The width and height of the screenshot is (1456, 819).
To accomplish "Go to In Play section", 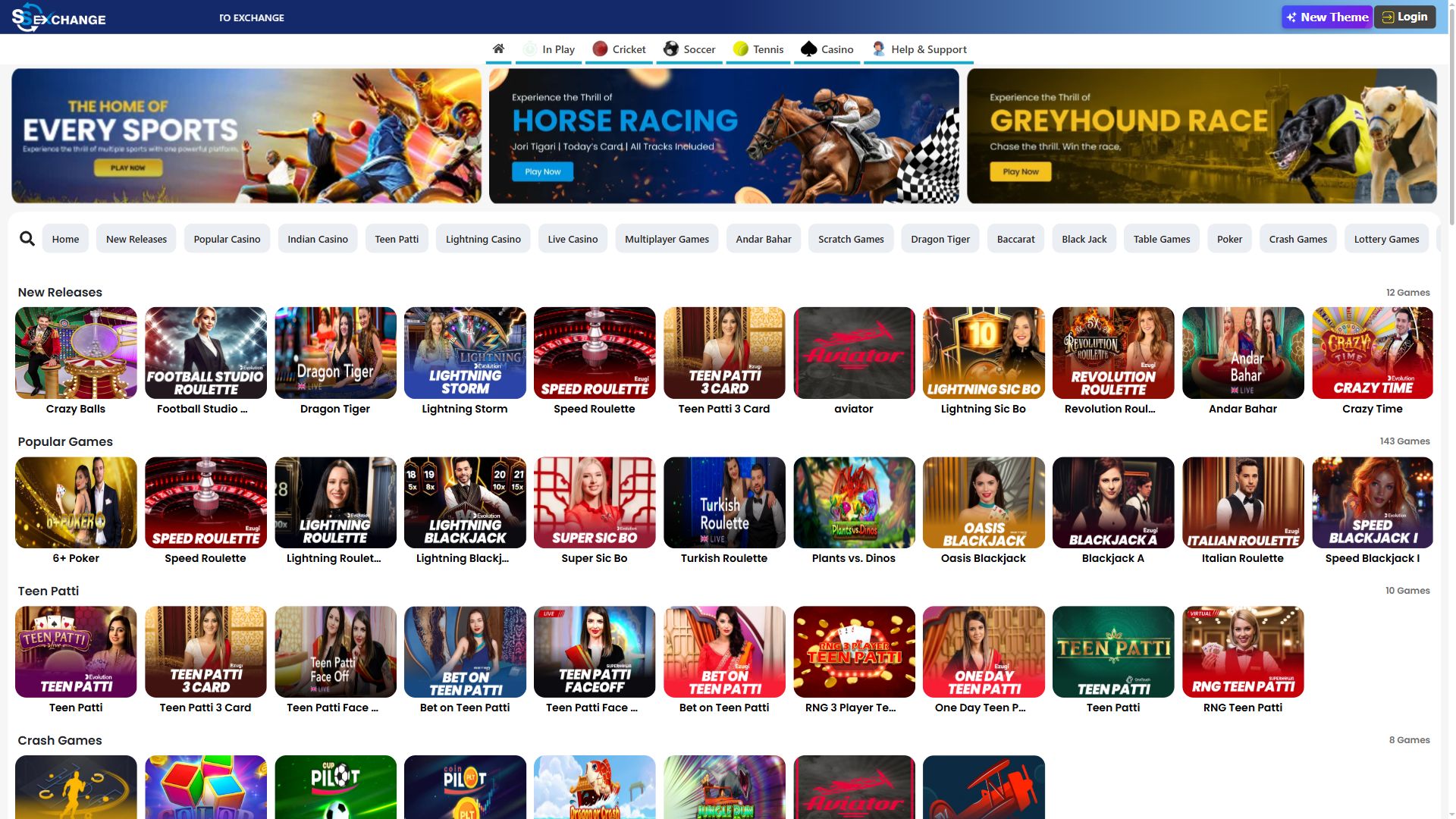I will coord(548,49).
